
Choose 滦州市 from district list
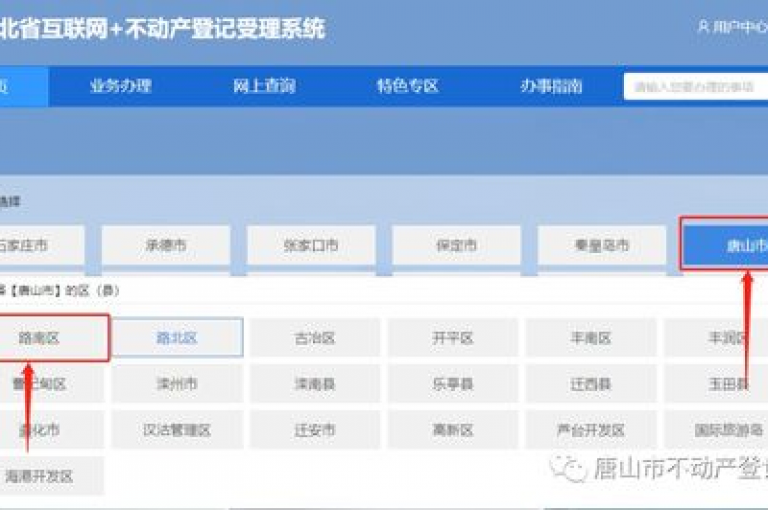point(177,384)
